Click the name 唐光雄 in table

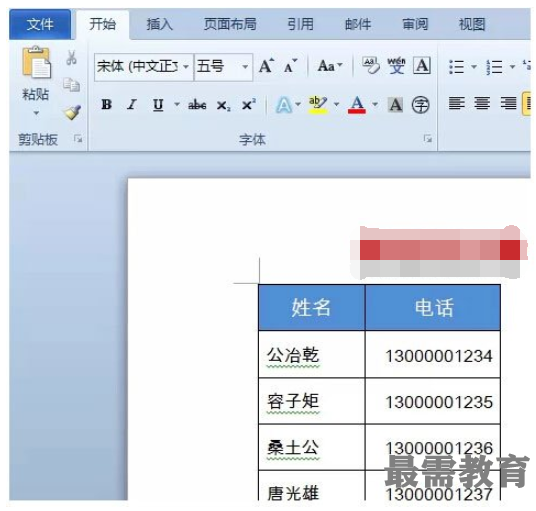click(293, 493)
